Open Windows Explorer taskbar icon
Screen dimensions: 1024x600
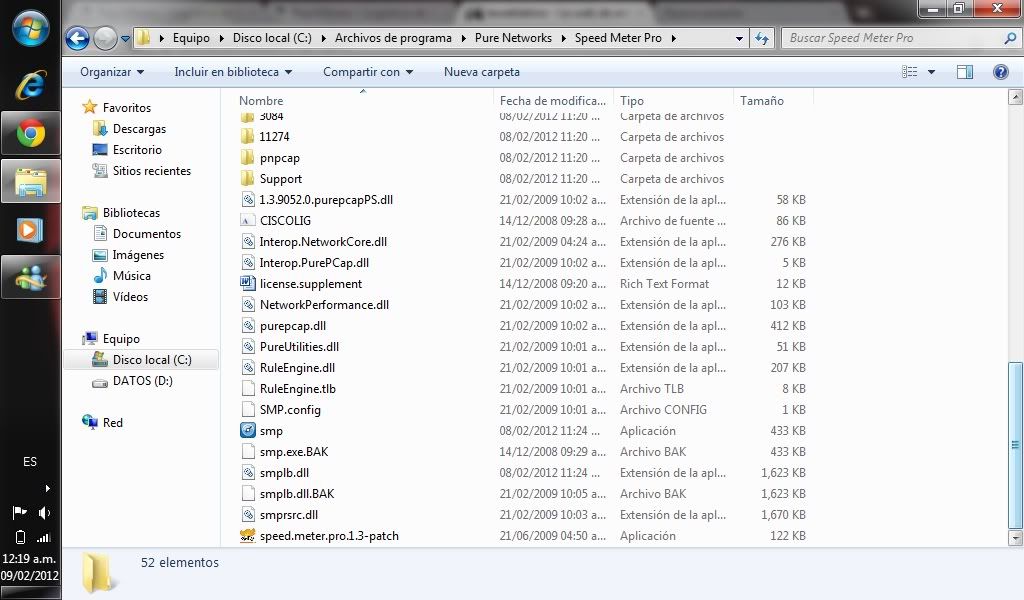(x=30, y=182)
